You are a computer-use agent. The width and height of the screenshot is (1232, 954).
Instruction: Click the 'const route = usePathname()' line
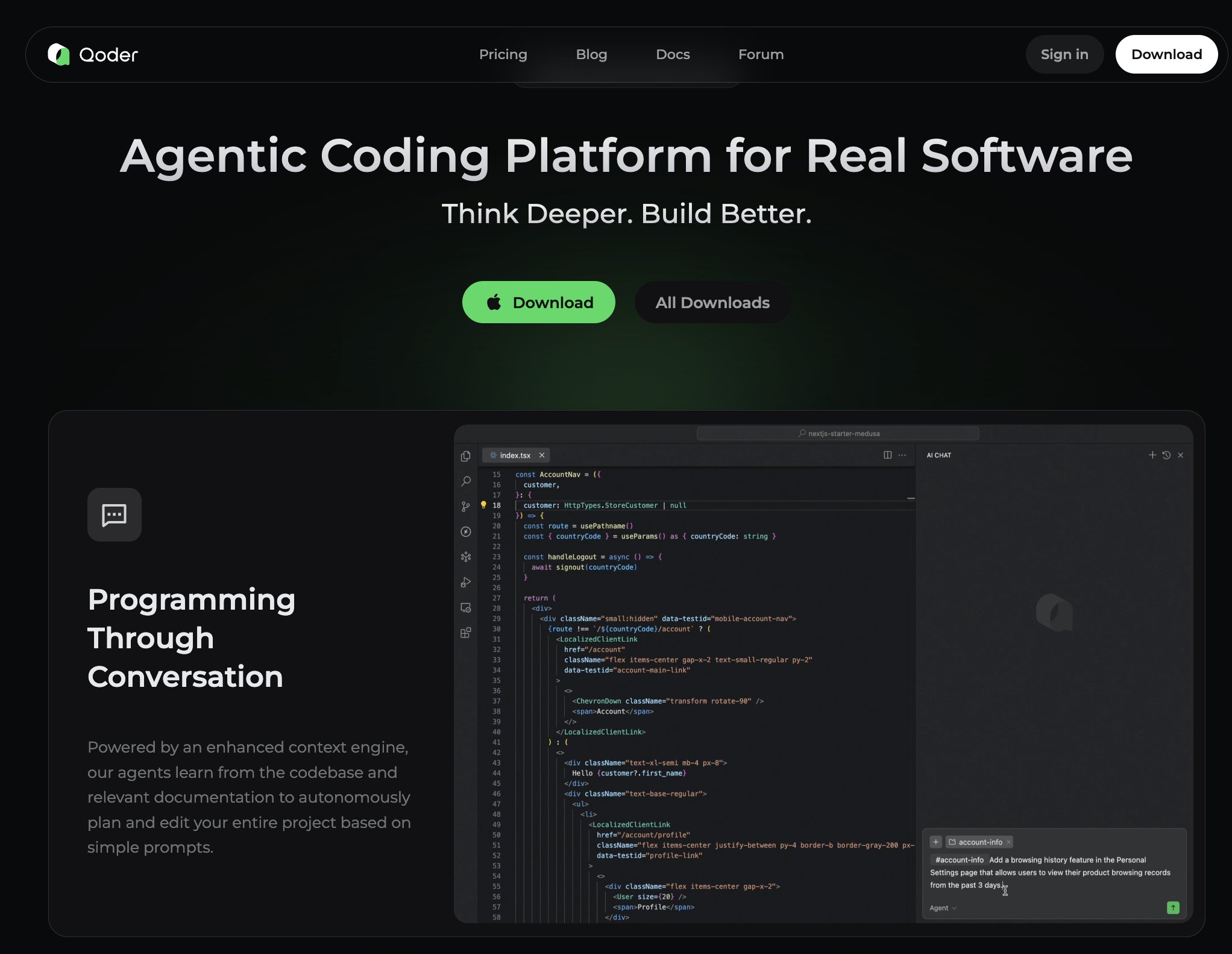(578, 526)
